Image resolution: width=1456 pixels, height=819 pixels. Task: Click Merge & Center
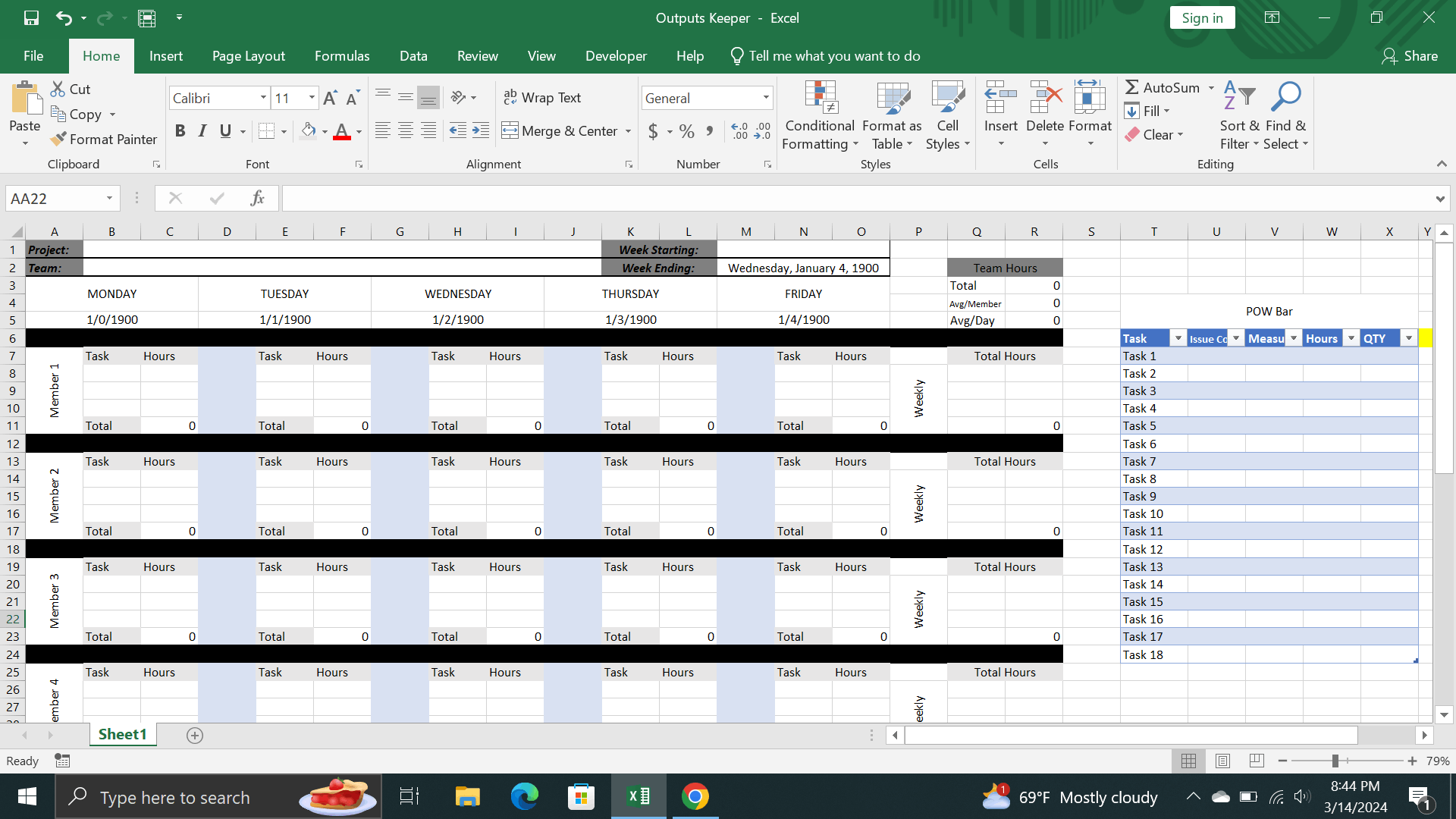pyautogui.click(x=561, y=131)
